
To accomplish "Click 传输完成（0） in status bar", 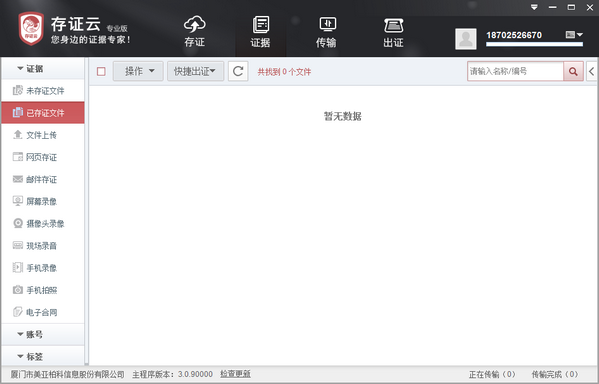I will pos(555,374).
